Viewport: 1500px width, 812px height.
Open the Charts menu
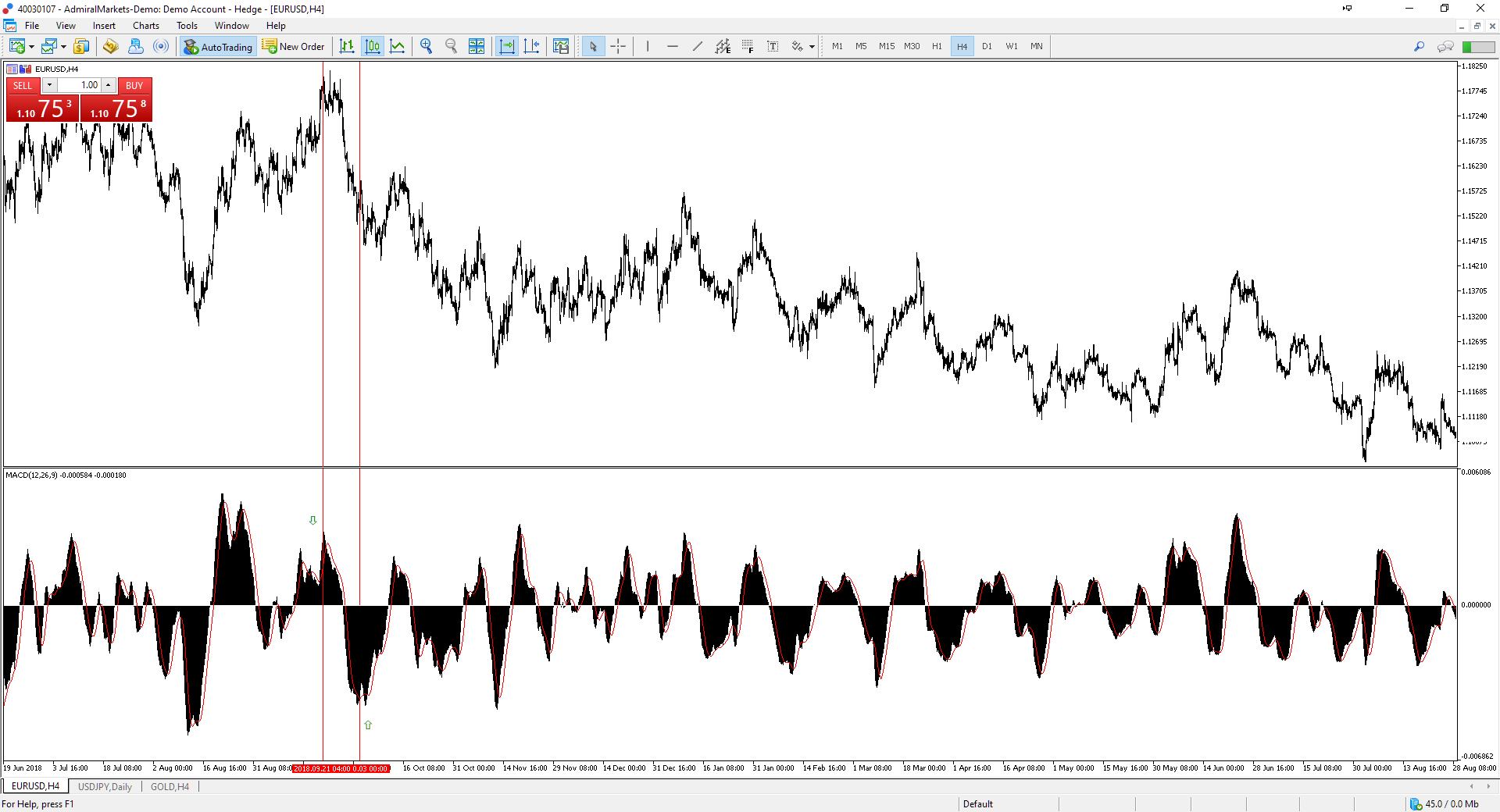click(x=145, y=25)
